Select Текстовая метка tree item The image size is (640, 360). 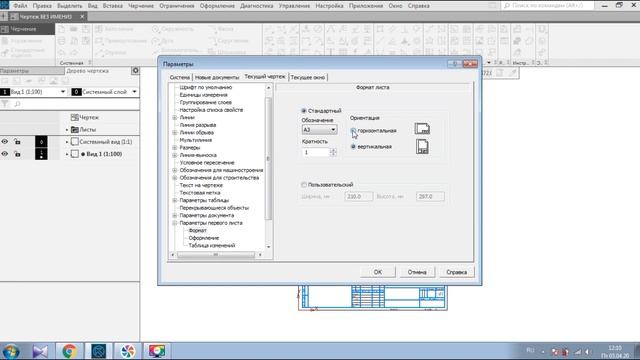click(200, 193)
